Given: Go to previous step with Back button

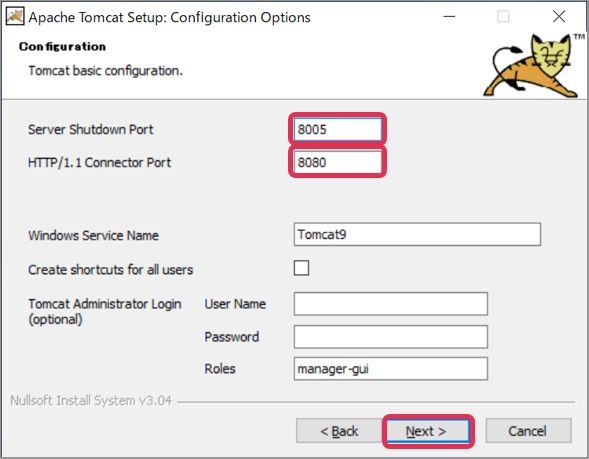Looking at the screenshot, I should point(339,431).
